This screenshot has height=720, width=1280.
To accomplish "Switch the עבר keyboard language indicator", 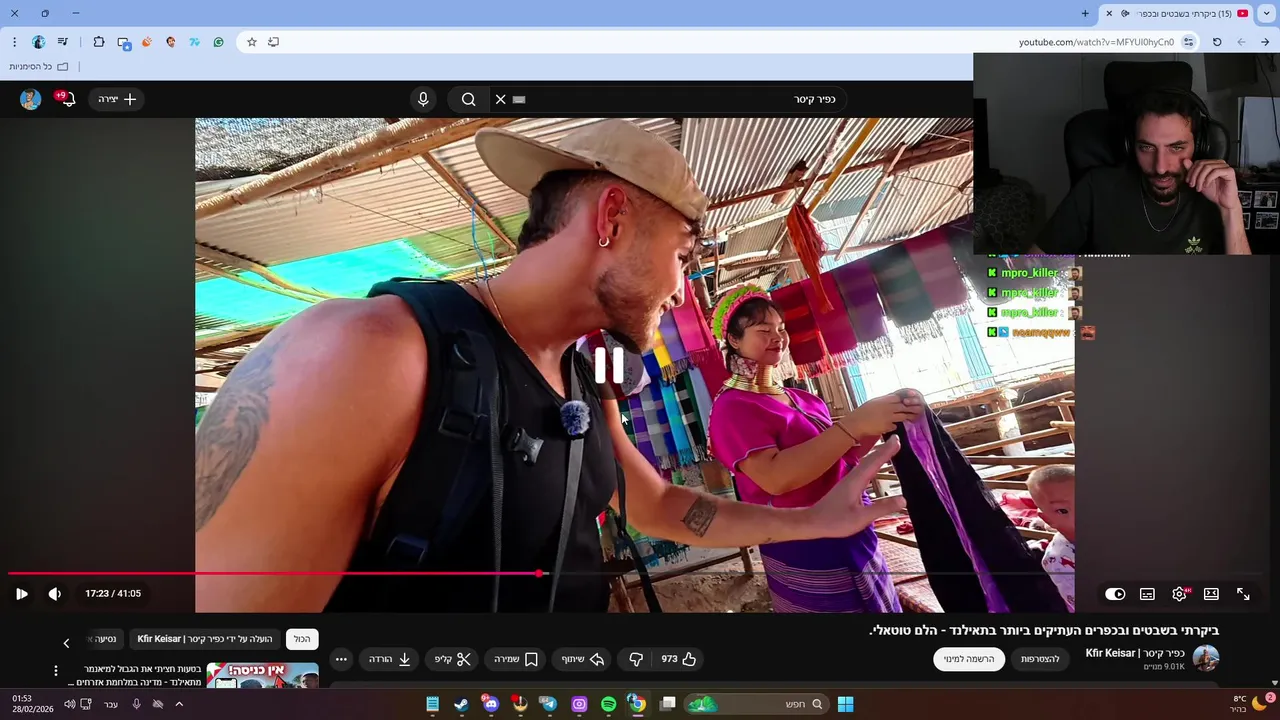I will point(111,704).
